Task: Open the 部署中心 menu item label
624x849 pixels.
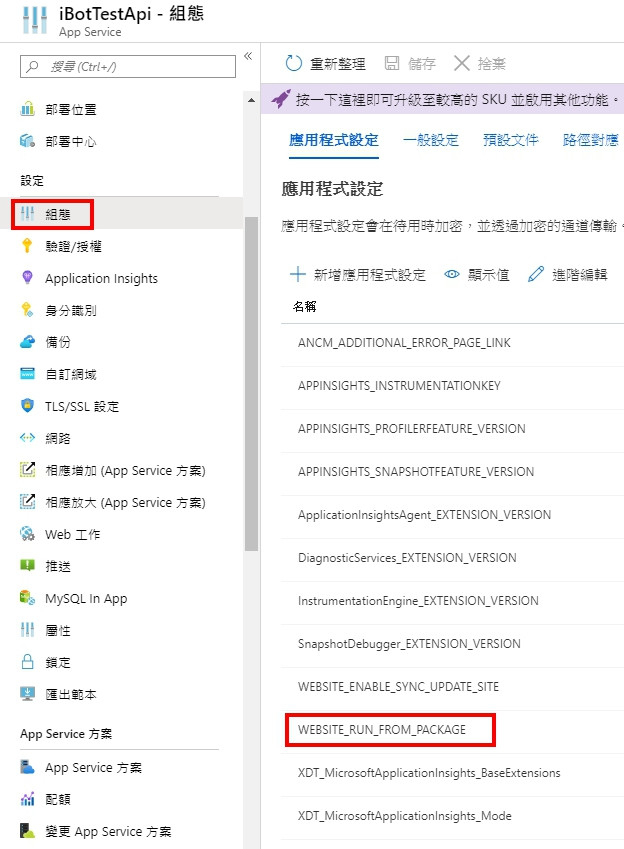Action: coord(71,141)
